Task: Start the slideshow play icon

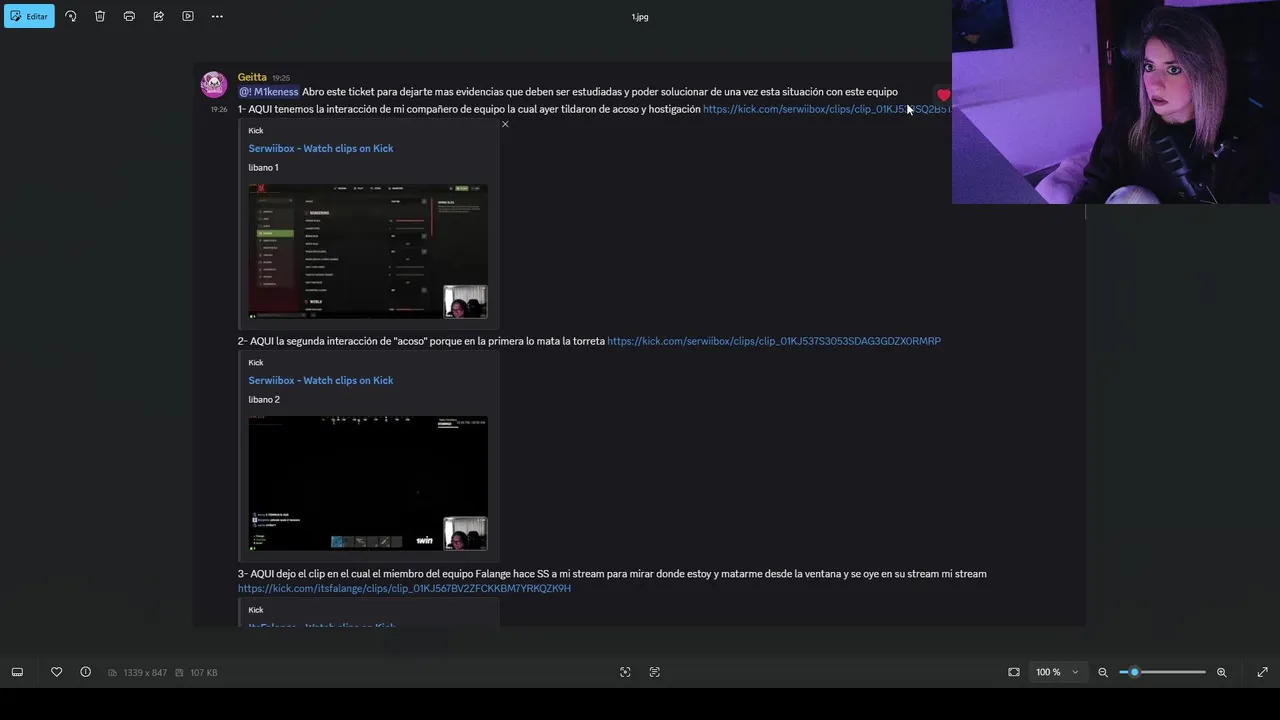Action: point(188,16)
